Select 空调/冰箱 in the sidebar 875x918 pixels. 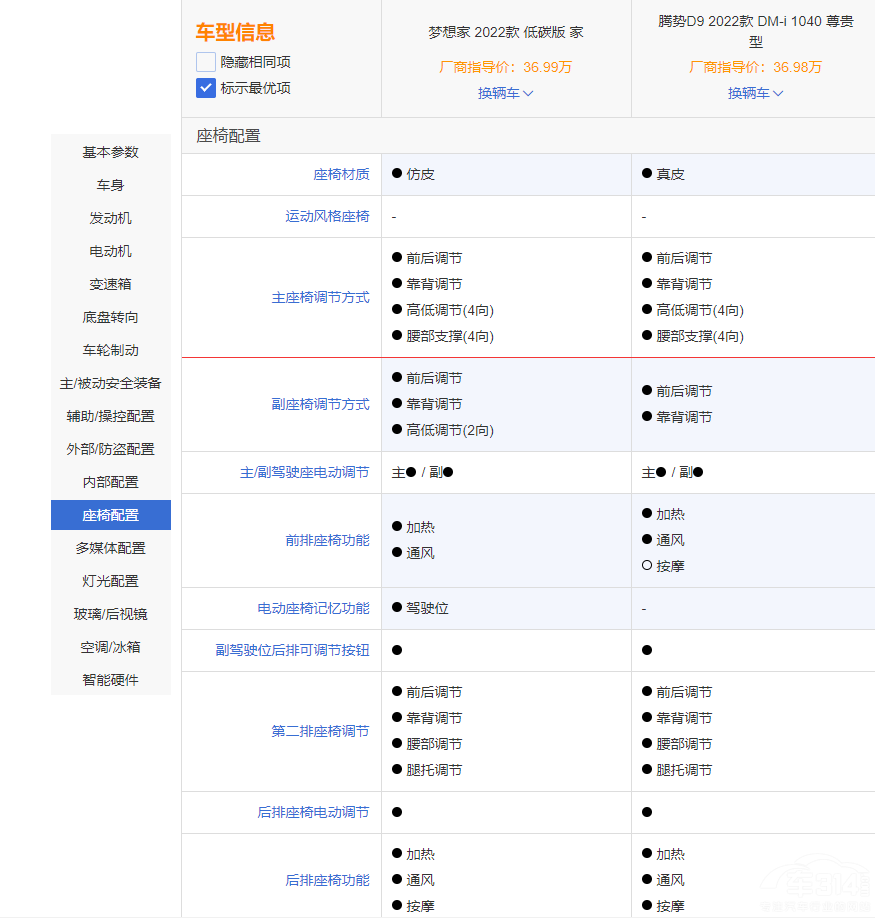(111, 647)
